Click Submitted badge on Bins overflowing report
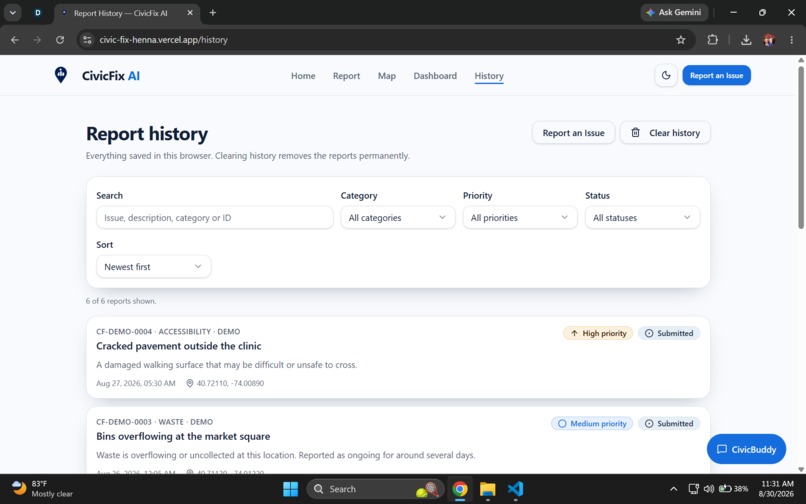Viewport: 806px width, 504px height. (669, 424)
